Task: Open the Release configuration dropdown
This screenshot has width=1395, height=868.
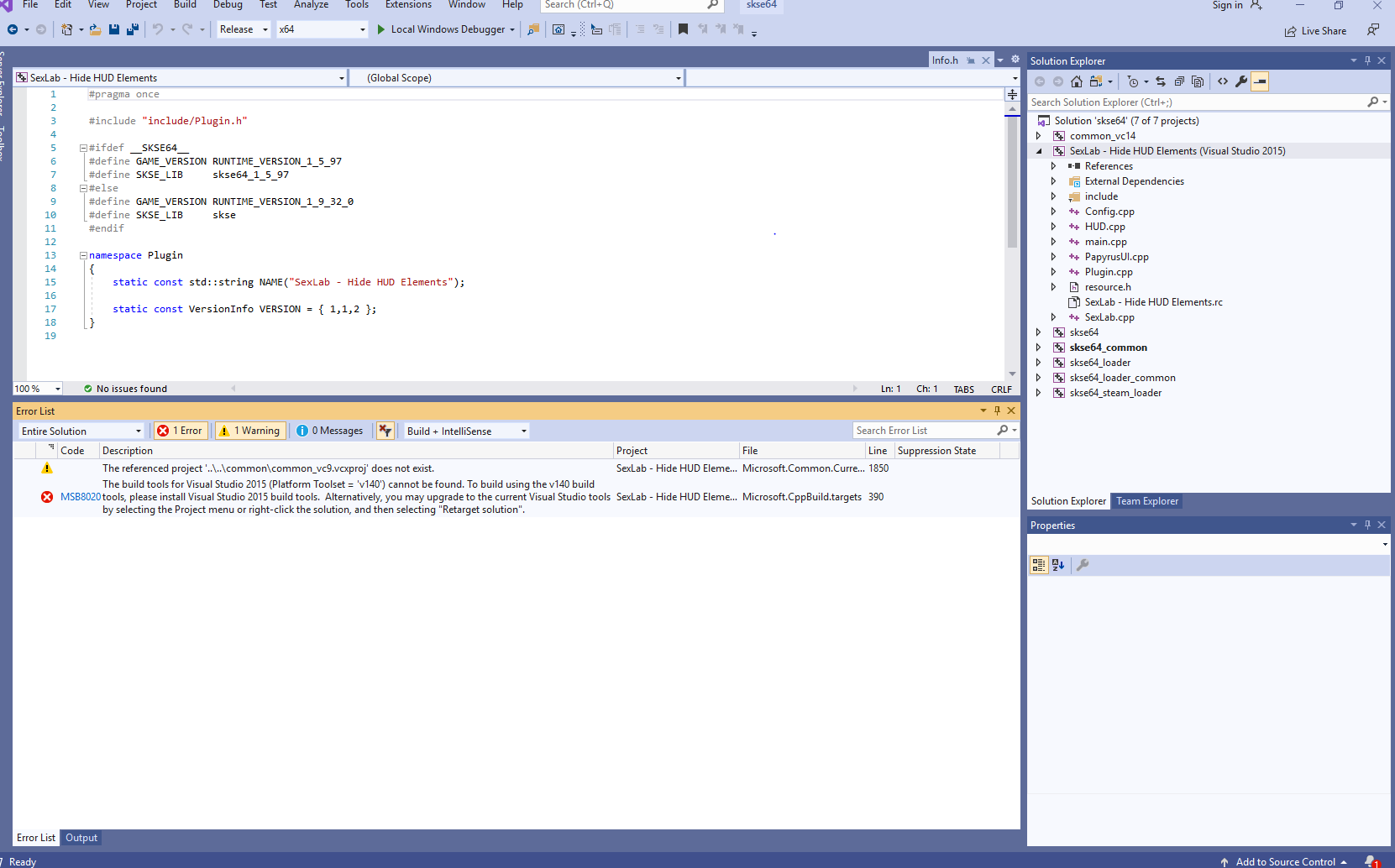Action: (244, 29)
